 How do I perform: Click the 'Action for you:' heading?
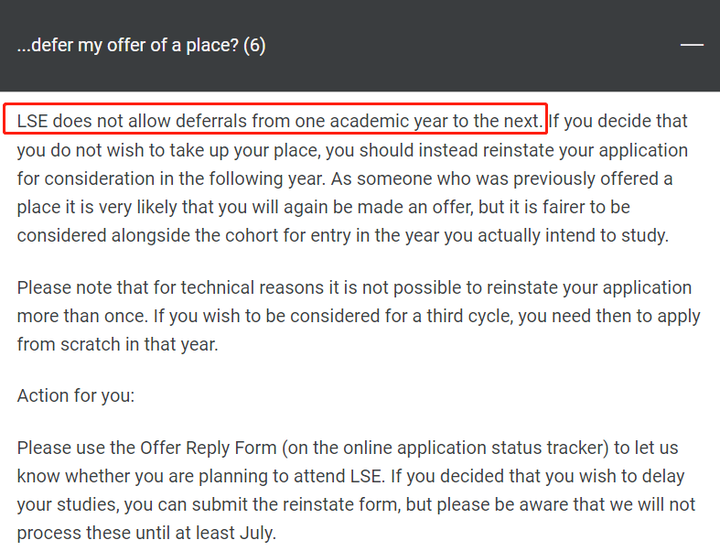(x=76, y=396)
